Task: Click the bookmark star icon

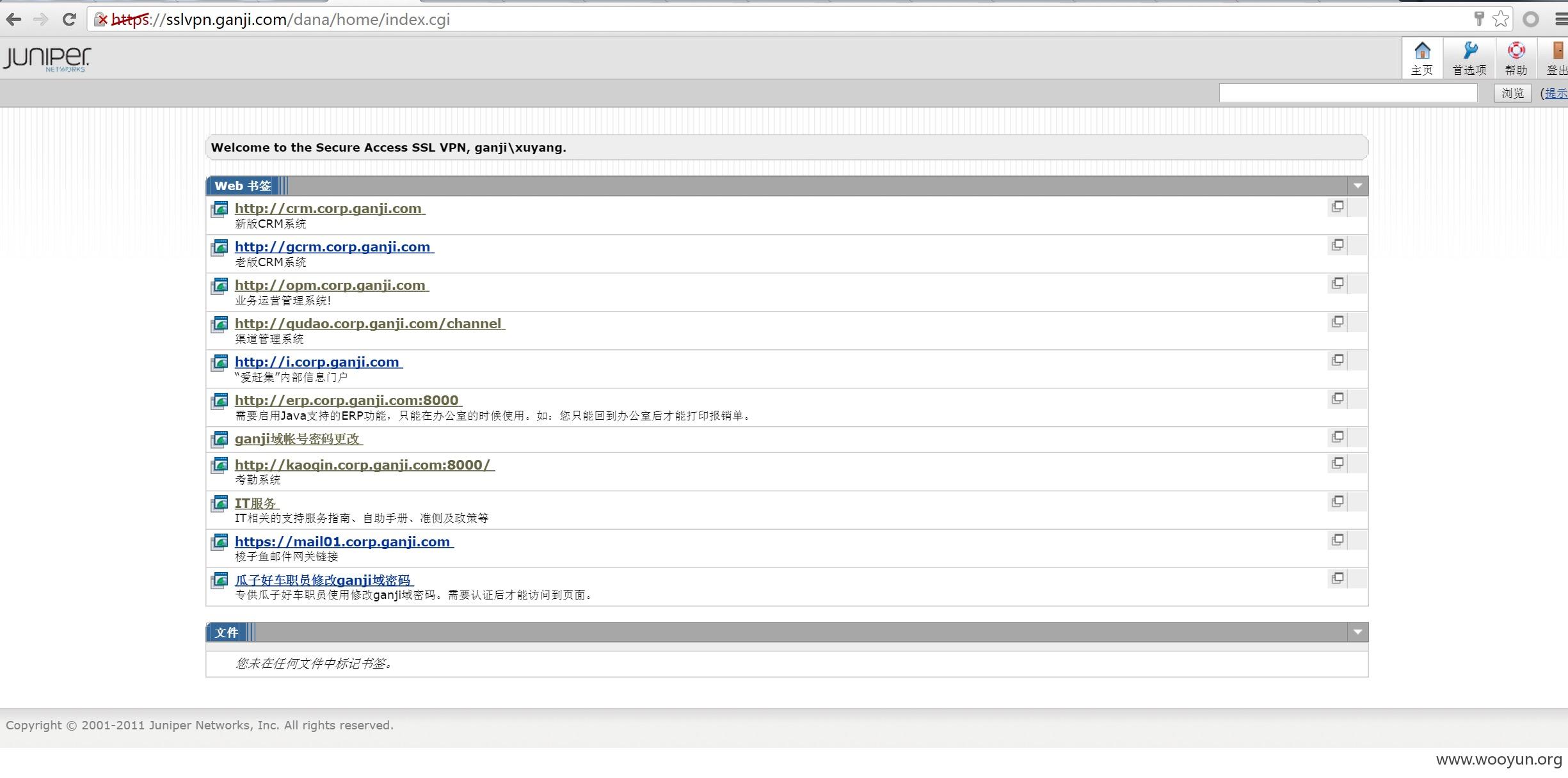Action: click(x=1501, y=19)
